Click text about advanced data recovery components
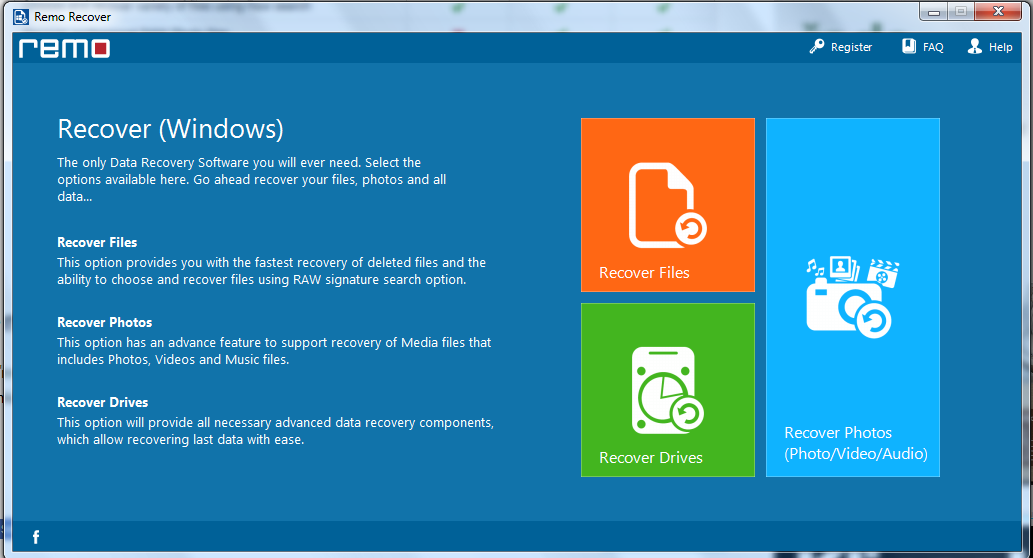This screenshot has width=1033, height=558. pyautogui.click(x=275, y=431)
